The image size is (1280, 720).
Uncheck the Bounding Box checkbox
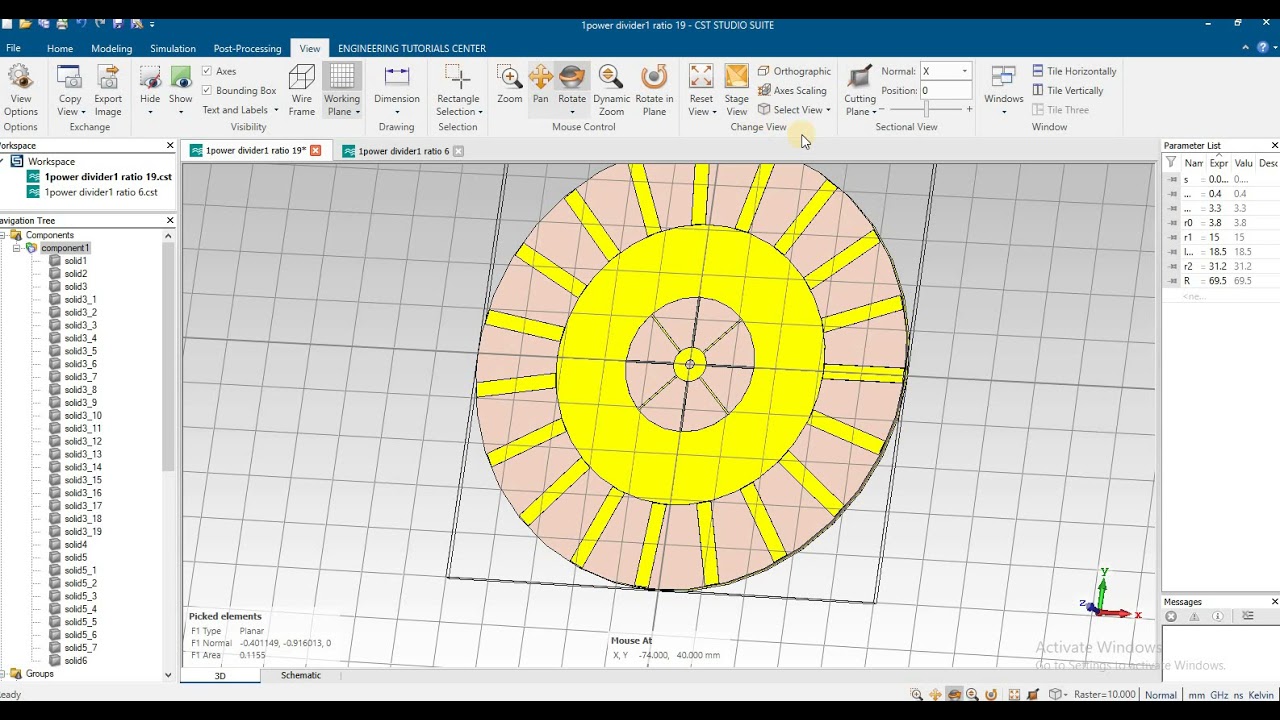pos(207,90)
